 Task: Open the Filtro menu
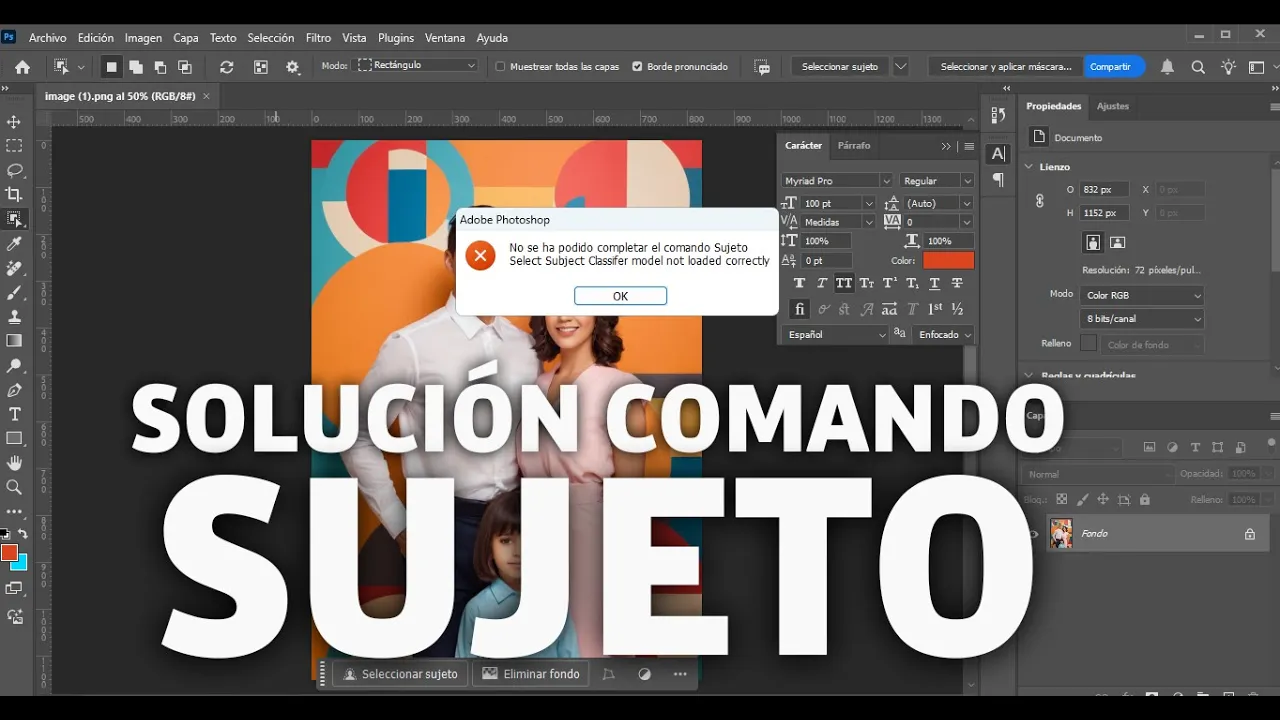tap(318, 38)
